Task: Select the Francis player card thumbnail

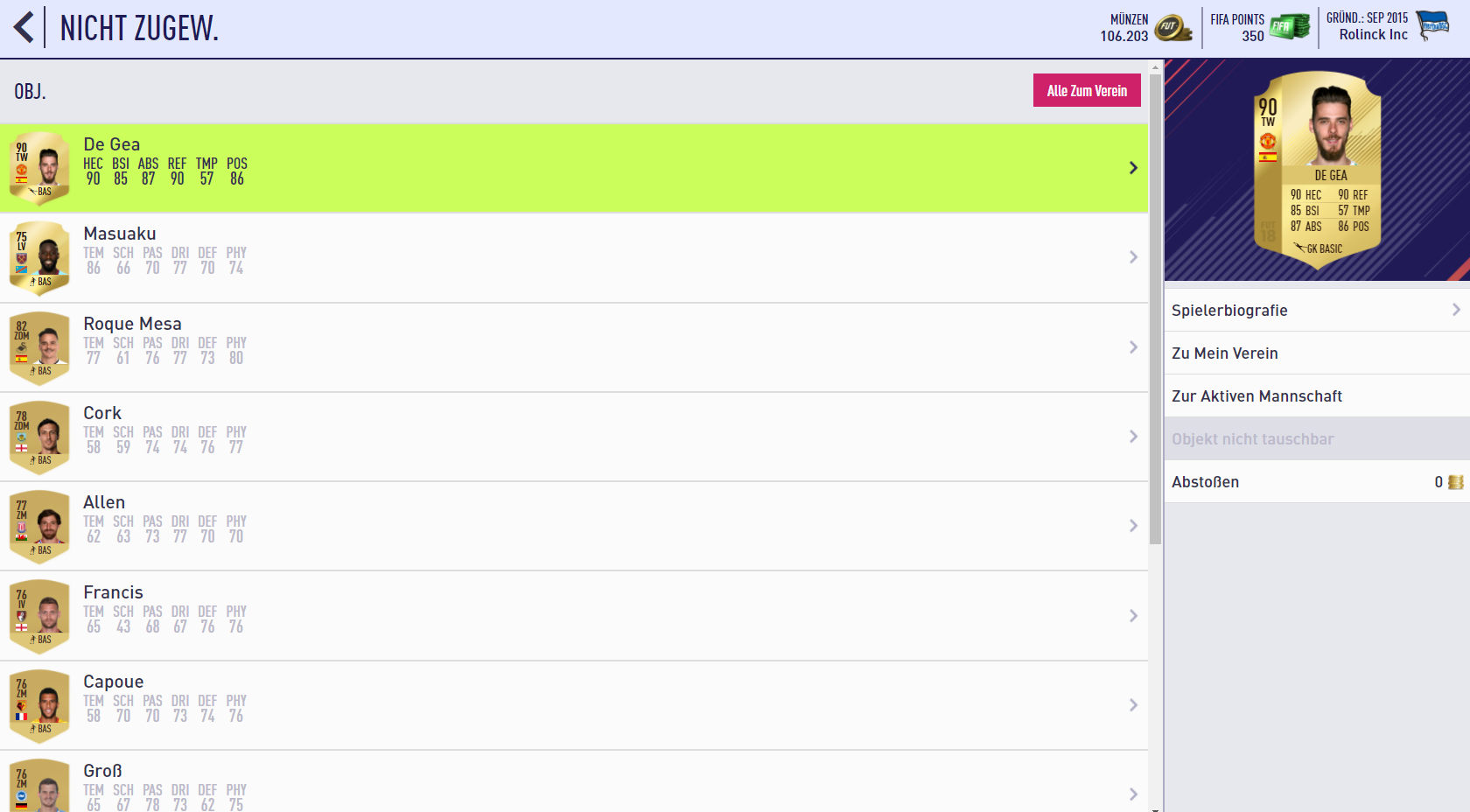Action: point(39,617)
